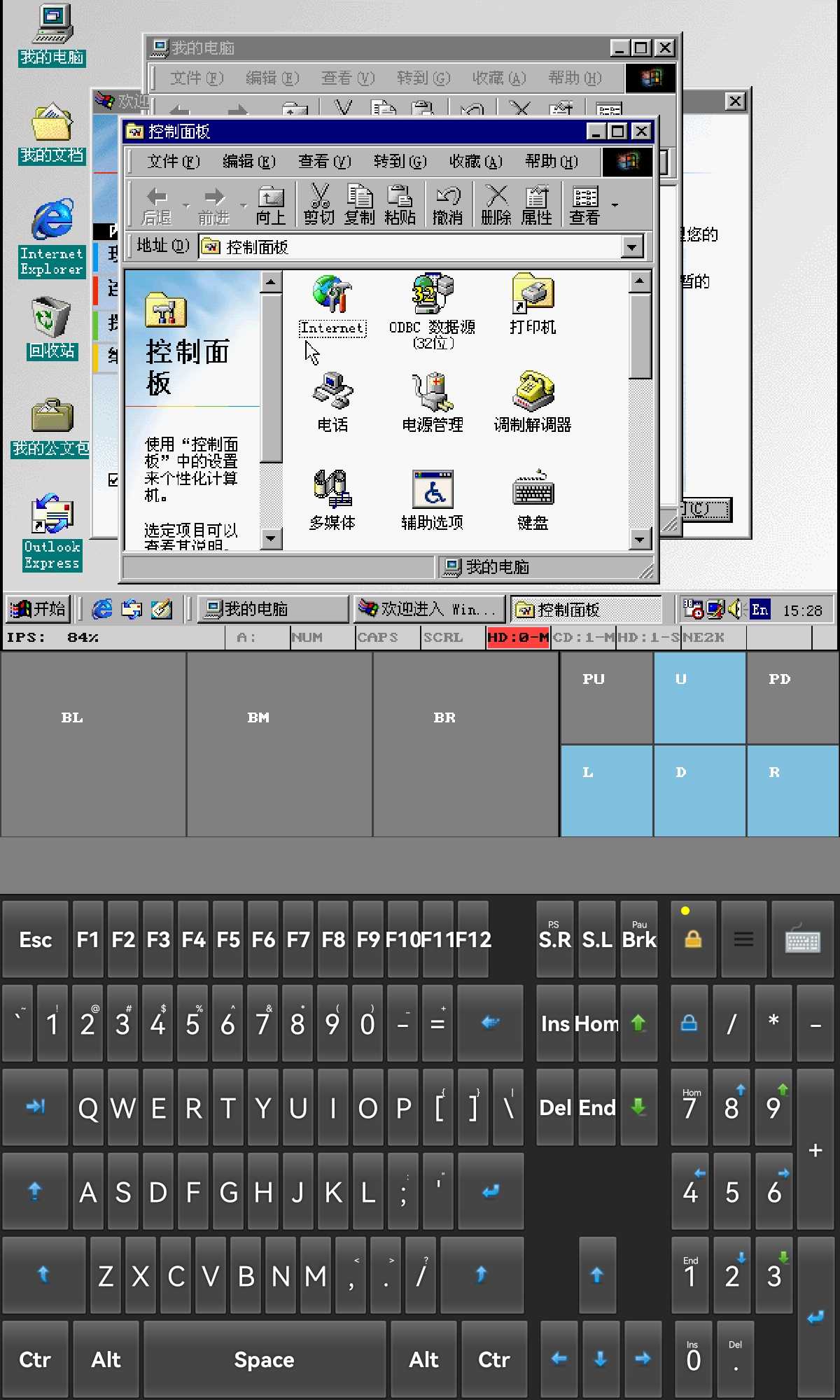840x1400 pixels.
Task: Click the 向上 (Up) toolbar button
Action: (x=271, y=204)
